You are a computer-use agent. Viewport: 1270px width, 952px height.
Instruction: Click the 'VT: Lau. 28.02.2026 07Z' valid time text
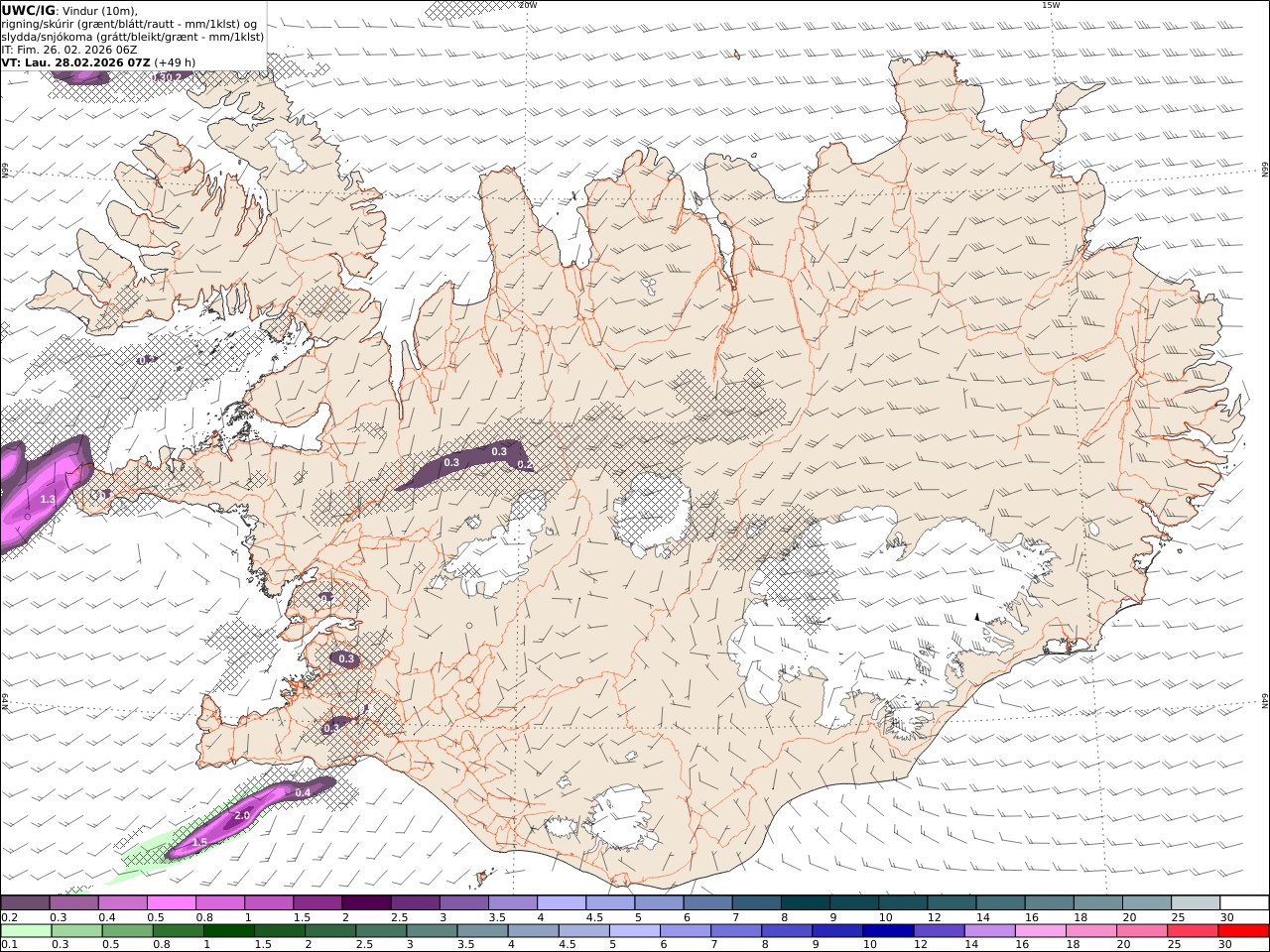76,62
